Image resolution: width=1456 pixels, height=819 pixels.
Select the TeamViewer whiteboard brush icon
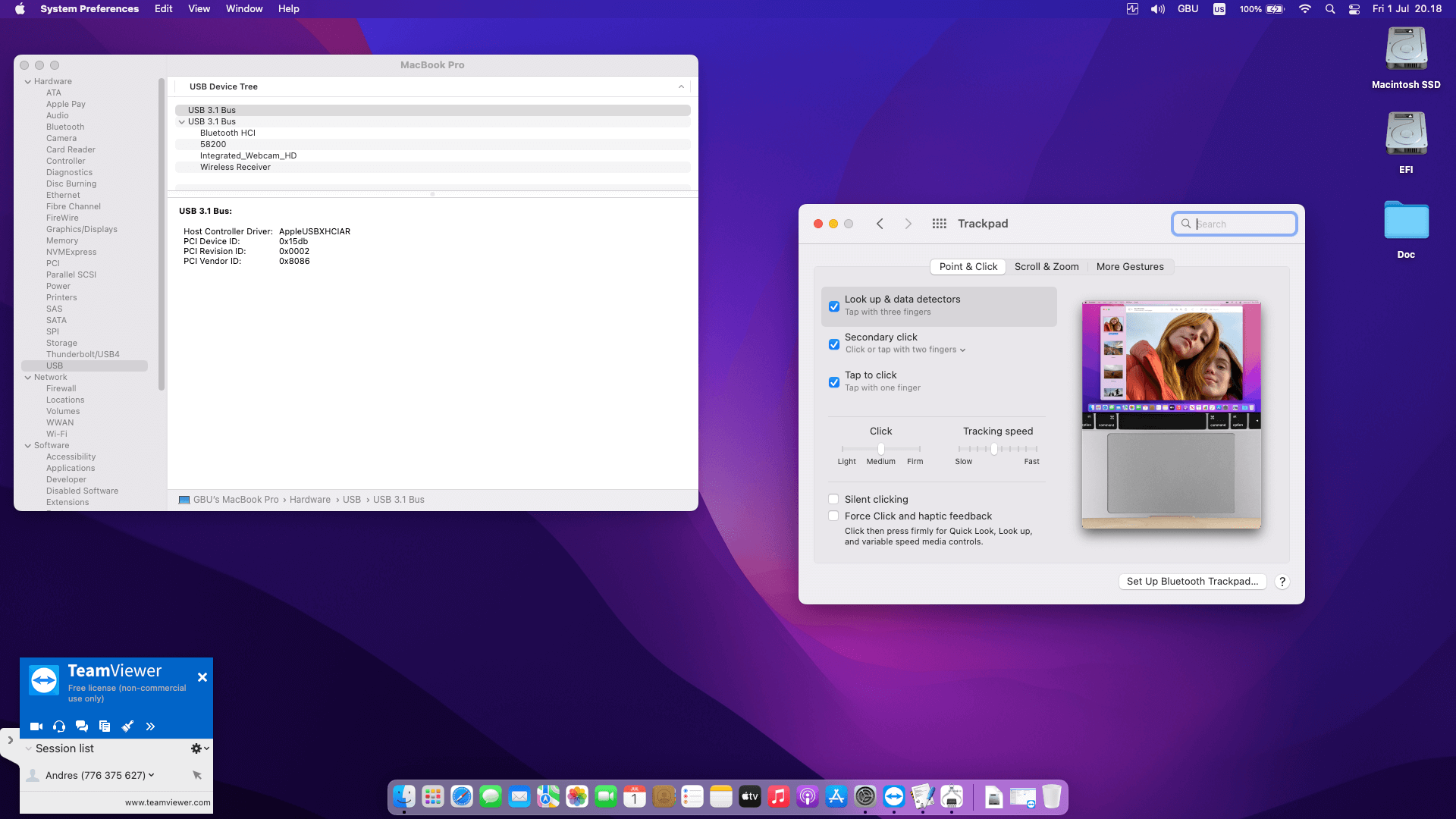127,726
